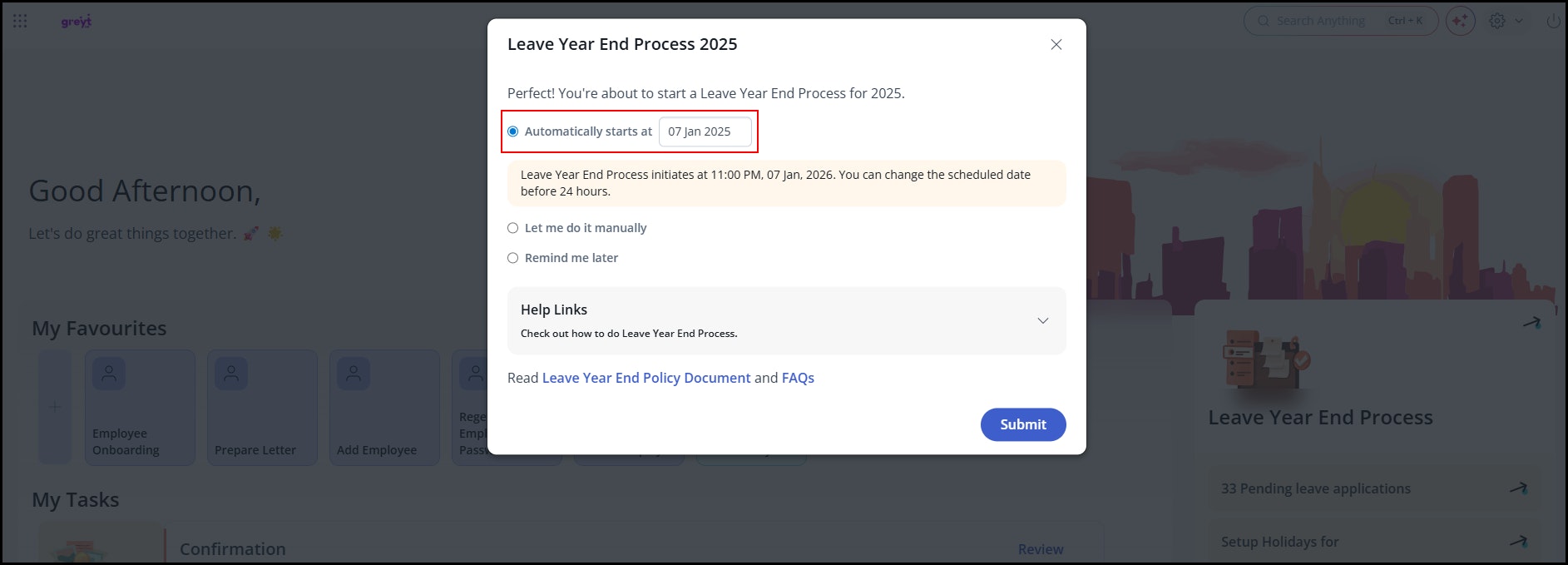Open the FAQs link

[798, 378]
